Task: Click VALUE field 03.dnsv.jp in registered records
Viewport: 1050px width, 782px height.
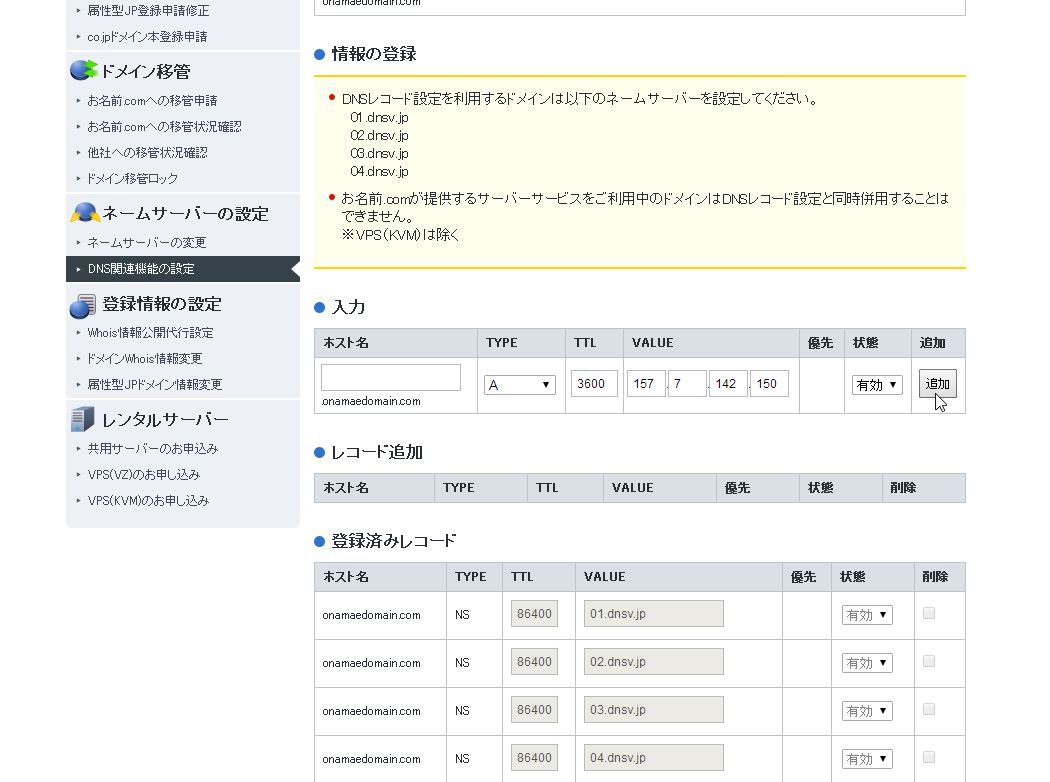Action: (654, 710)
